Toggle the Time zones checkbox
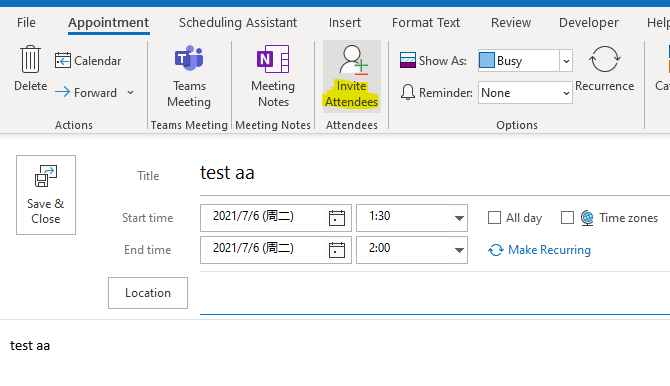 [x=567, y=218]
